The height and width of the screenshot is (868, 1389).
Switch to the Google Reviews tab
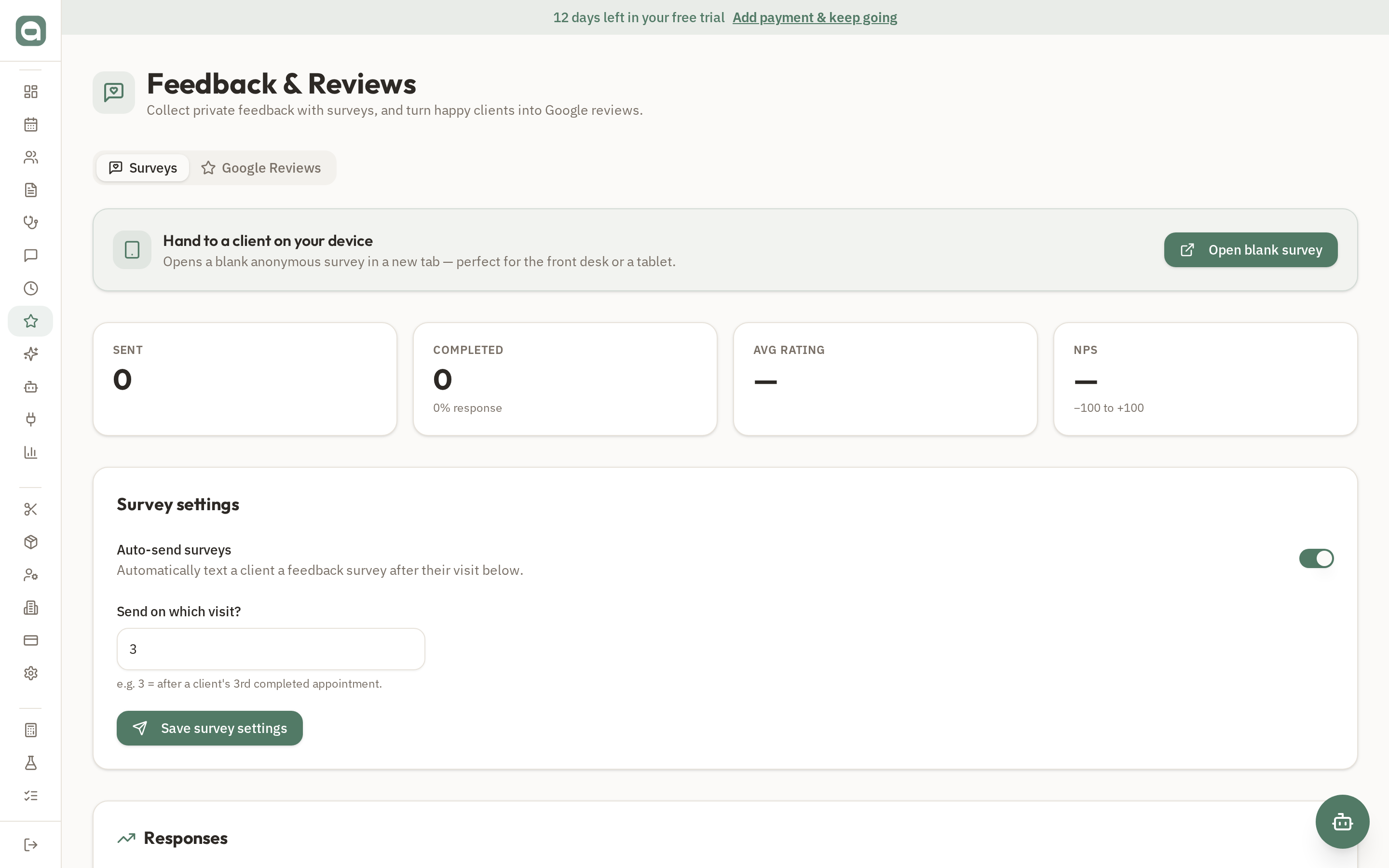point(261,168)
